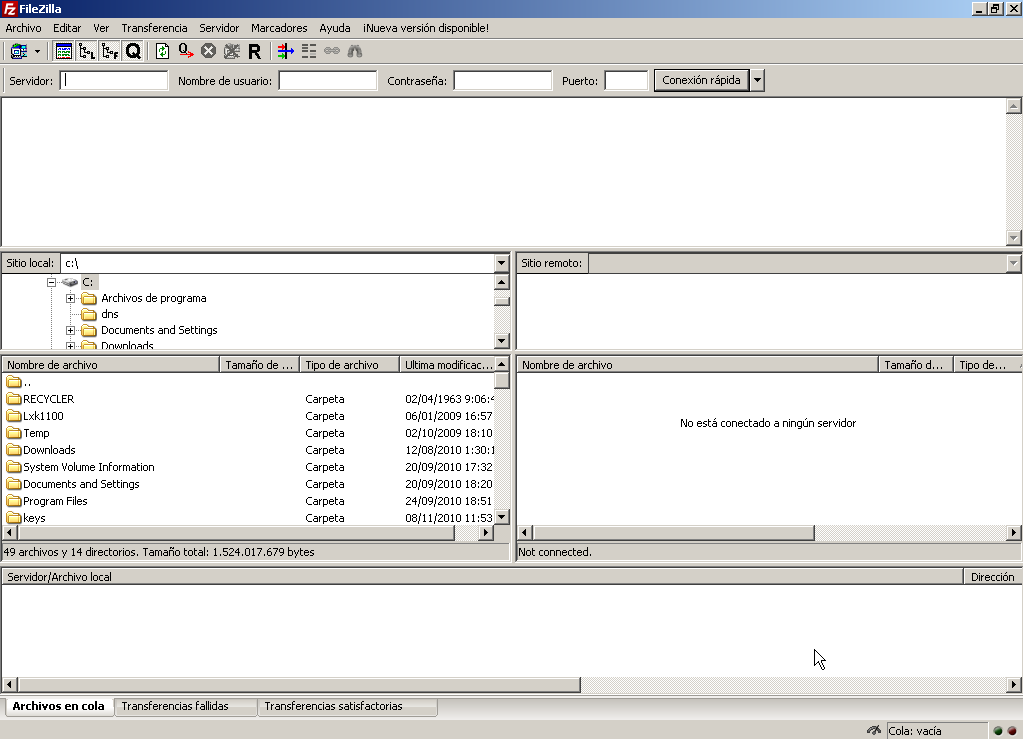Image resolution: width=1023 pixels, height=739 pixels.
Task: Click the Conexión rápida button
Action: click(701, 80)
